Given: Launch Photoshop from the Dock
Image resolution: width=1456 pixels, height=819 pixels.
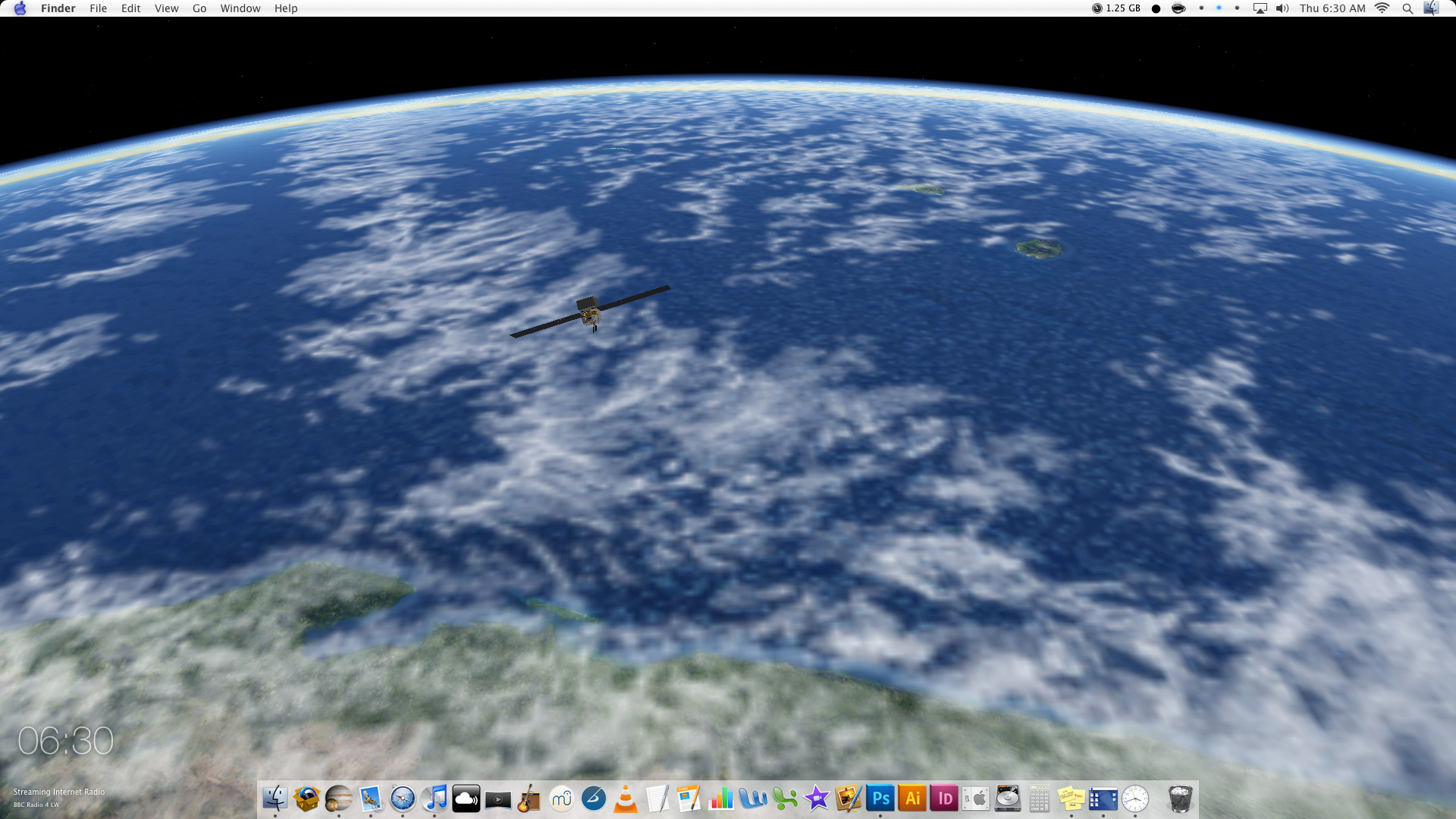Looking at the screenshot, I should coord(880,799).
